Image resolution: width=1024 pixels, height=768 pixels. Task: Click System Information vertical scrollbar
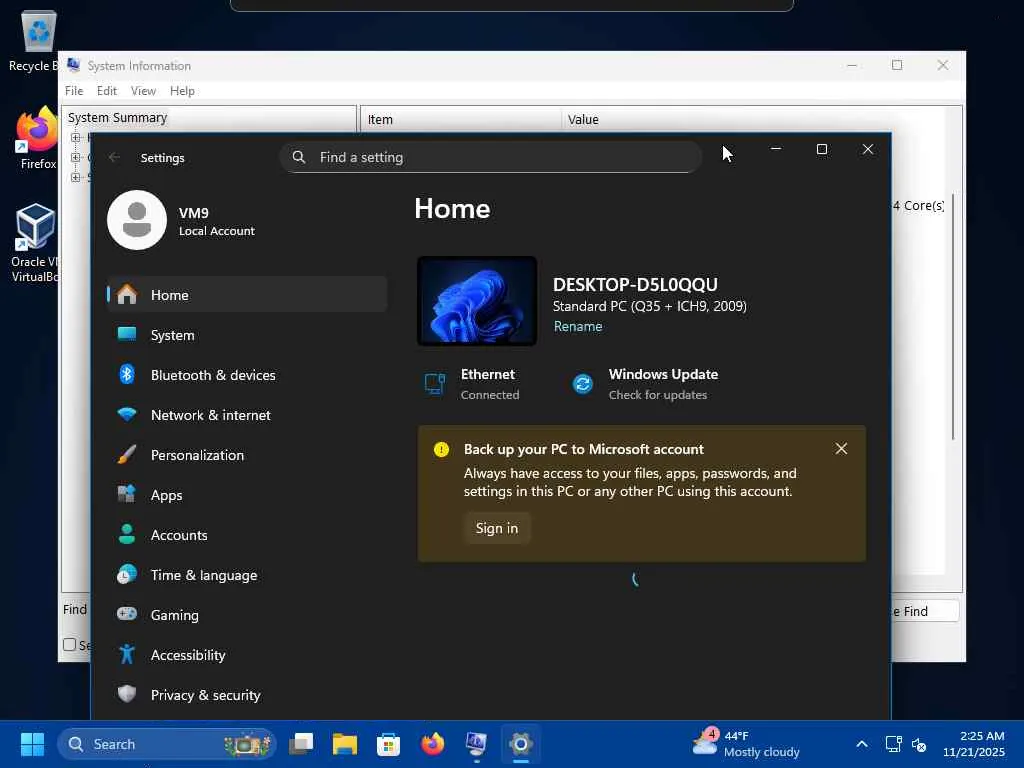pos(953,317)
